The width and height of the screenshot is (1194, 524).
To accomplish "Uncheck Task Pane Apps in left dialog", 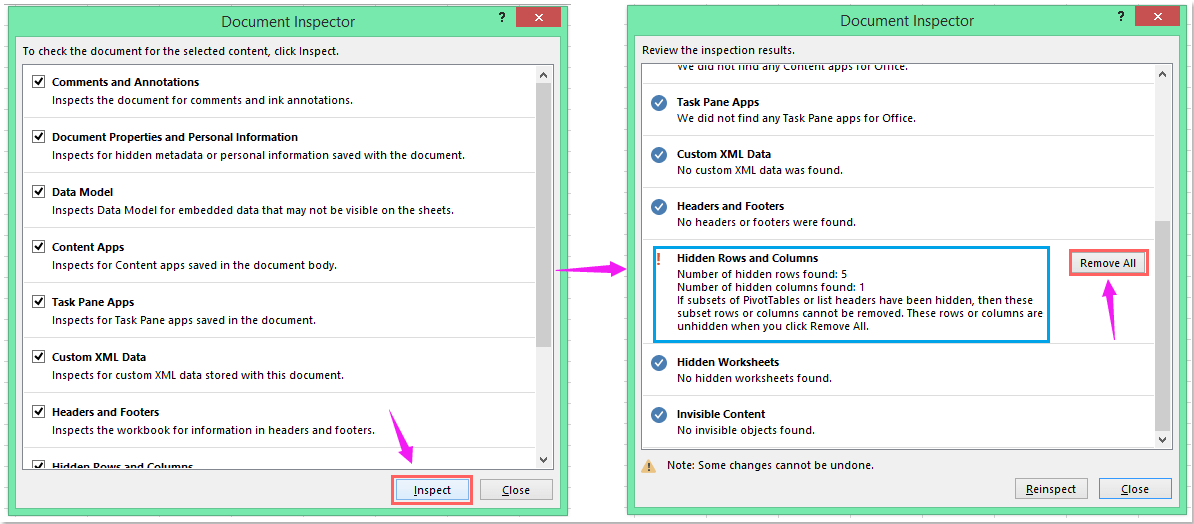I will (x=38, y=302).
